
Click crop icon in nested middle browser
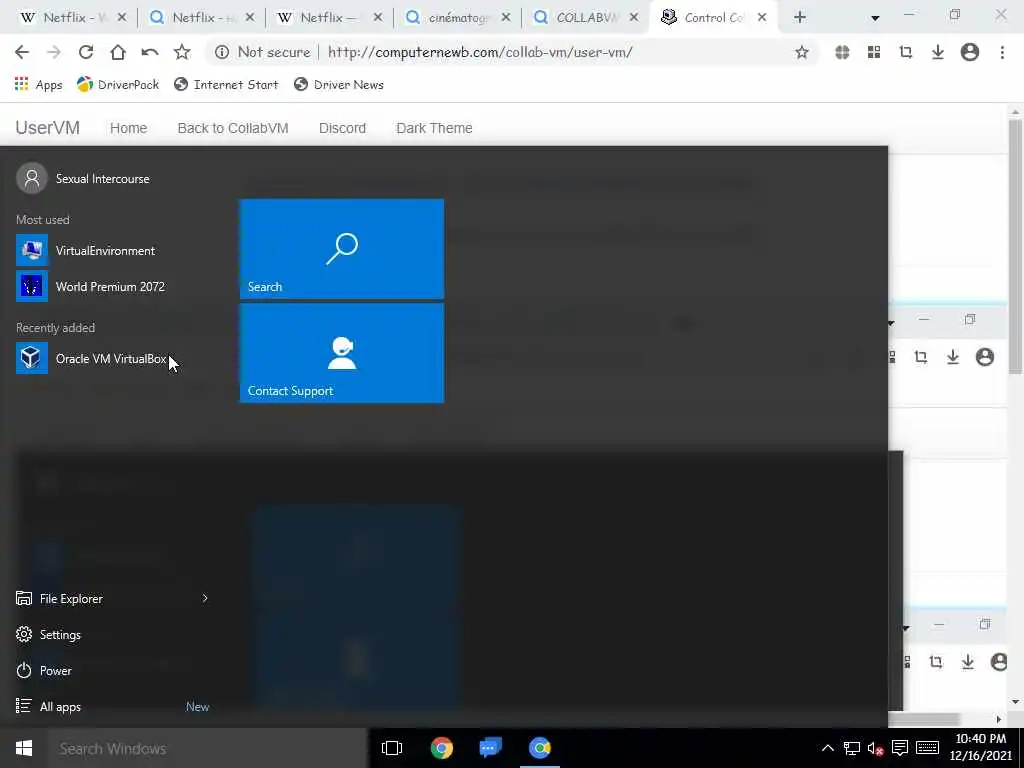[x=921, y=357]
